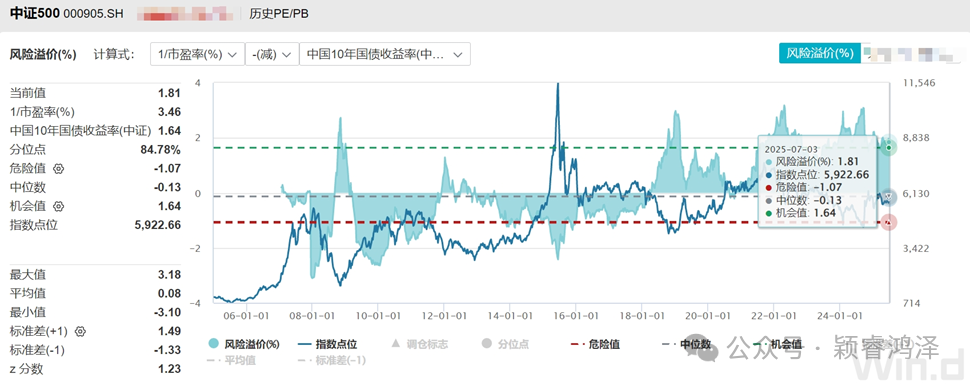Click the 平均值 value 0.08
The width and height of the screenshot is (970, 386).
coord(170,293)
